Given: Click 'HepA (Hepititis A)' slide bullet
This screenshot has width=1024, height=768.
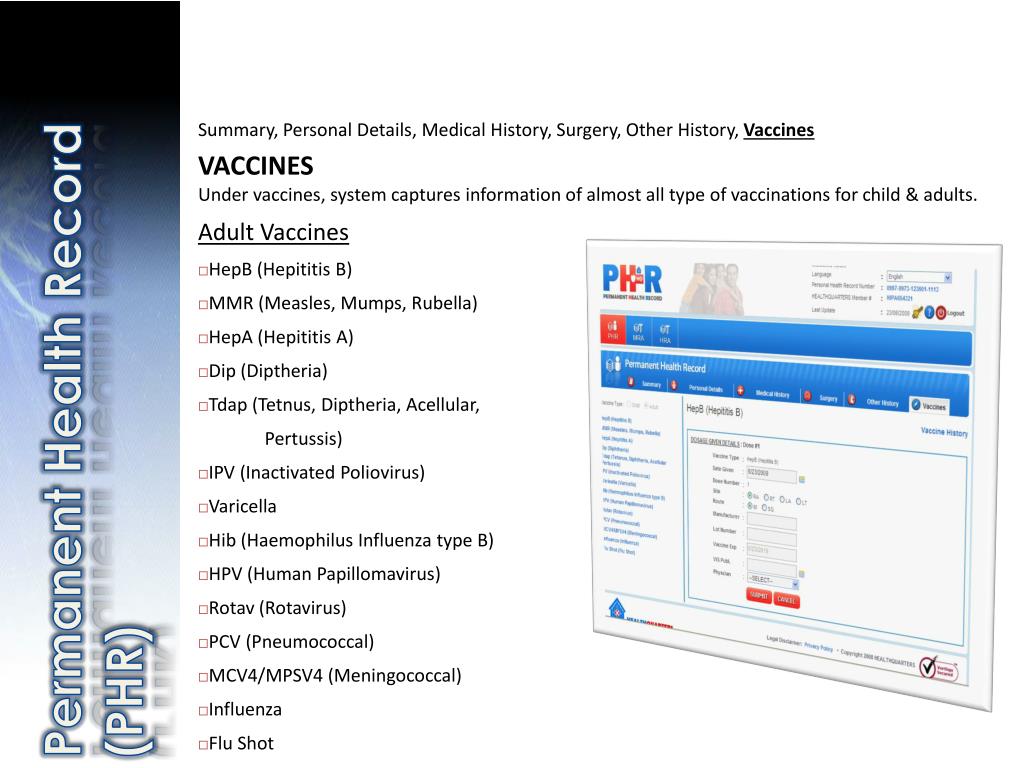Looking at the screenshot, I should coord(281,337).
